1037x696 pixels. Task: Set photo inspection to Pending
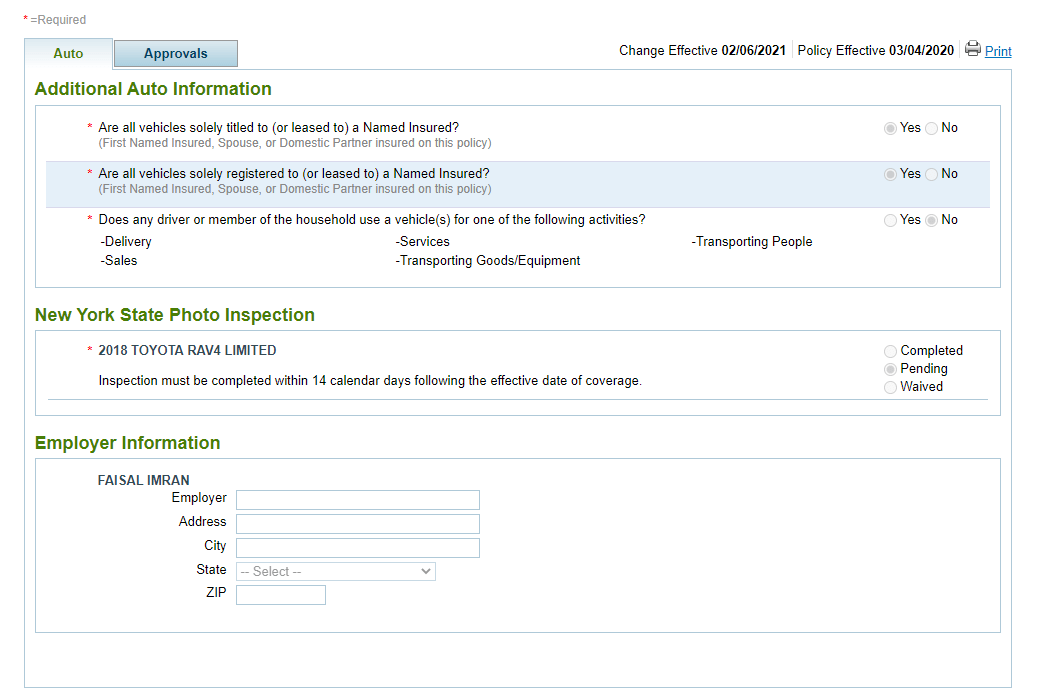(x=890, y=369)
